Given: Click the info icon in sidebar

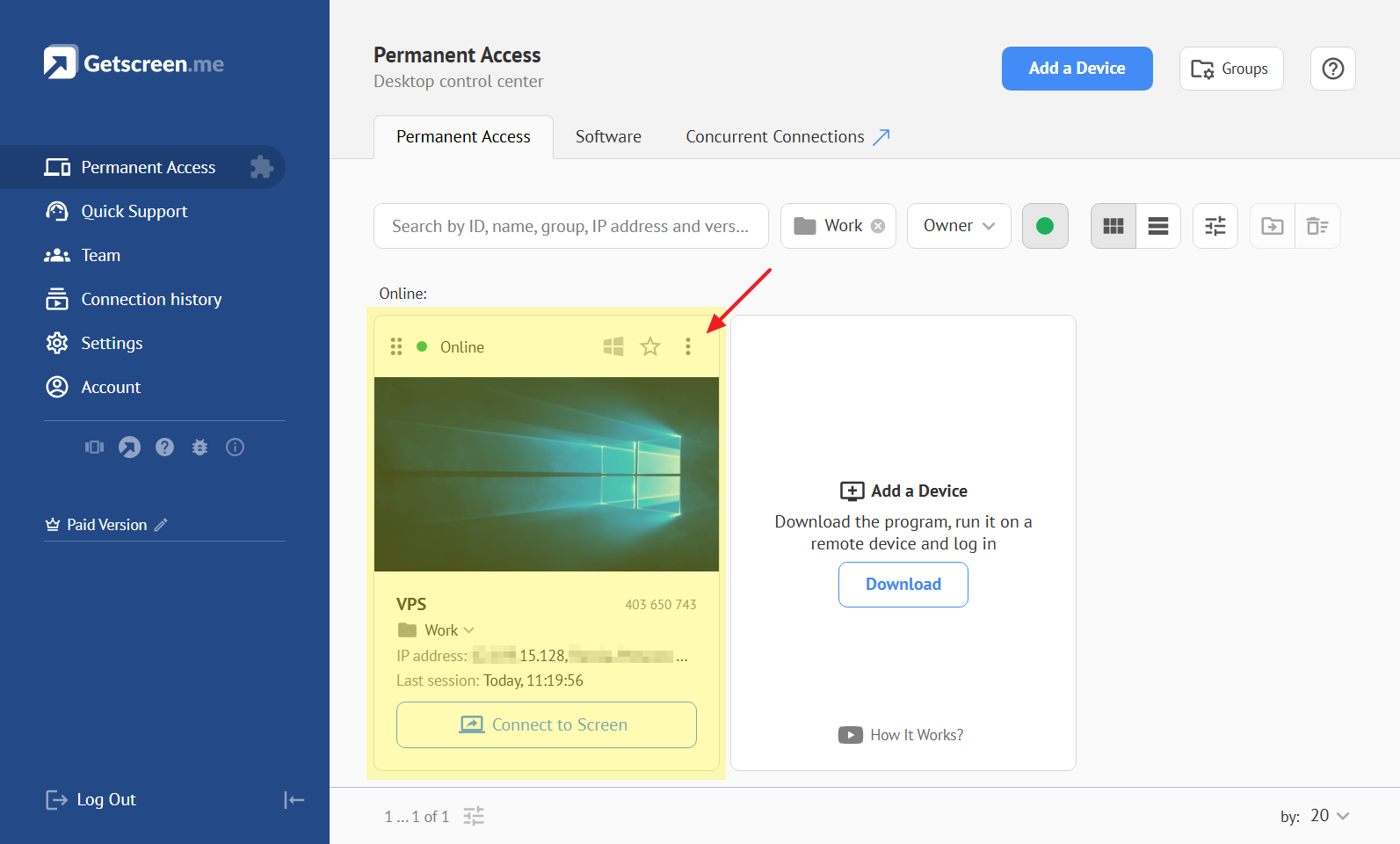Looking at the screenshot, I should pyautogui.click(x=235, y=447).
